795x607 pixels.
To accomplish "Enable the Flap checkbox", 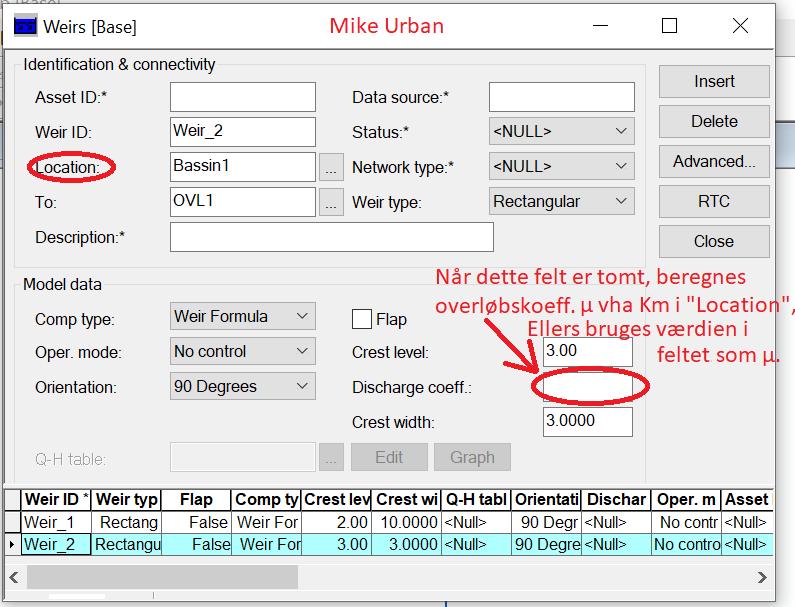I will click(362, 319).
